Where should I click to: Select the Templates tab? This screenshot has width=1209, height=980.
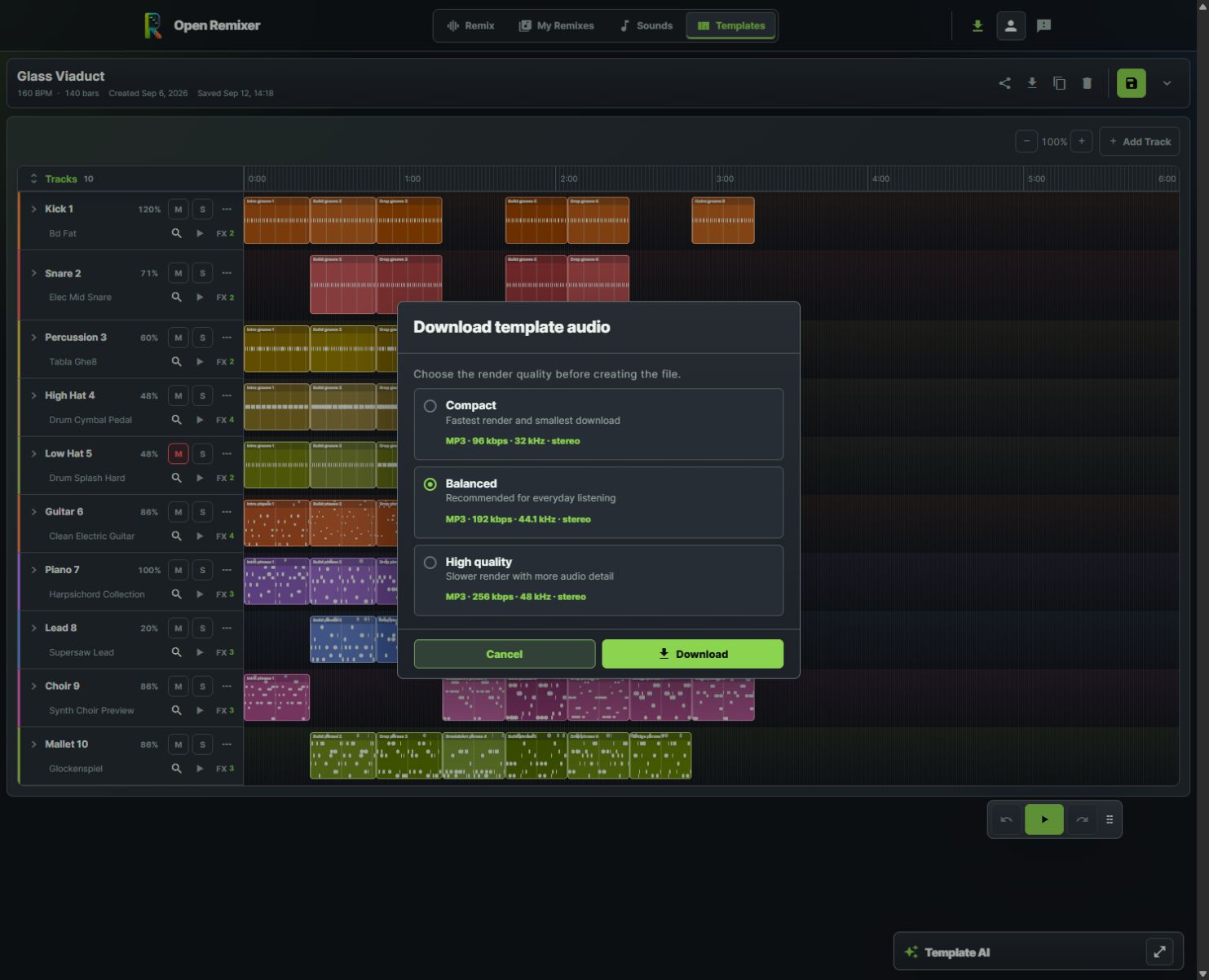[x=731, y=25]
